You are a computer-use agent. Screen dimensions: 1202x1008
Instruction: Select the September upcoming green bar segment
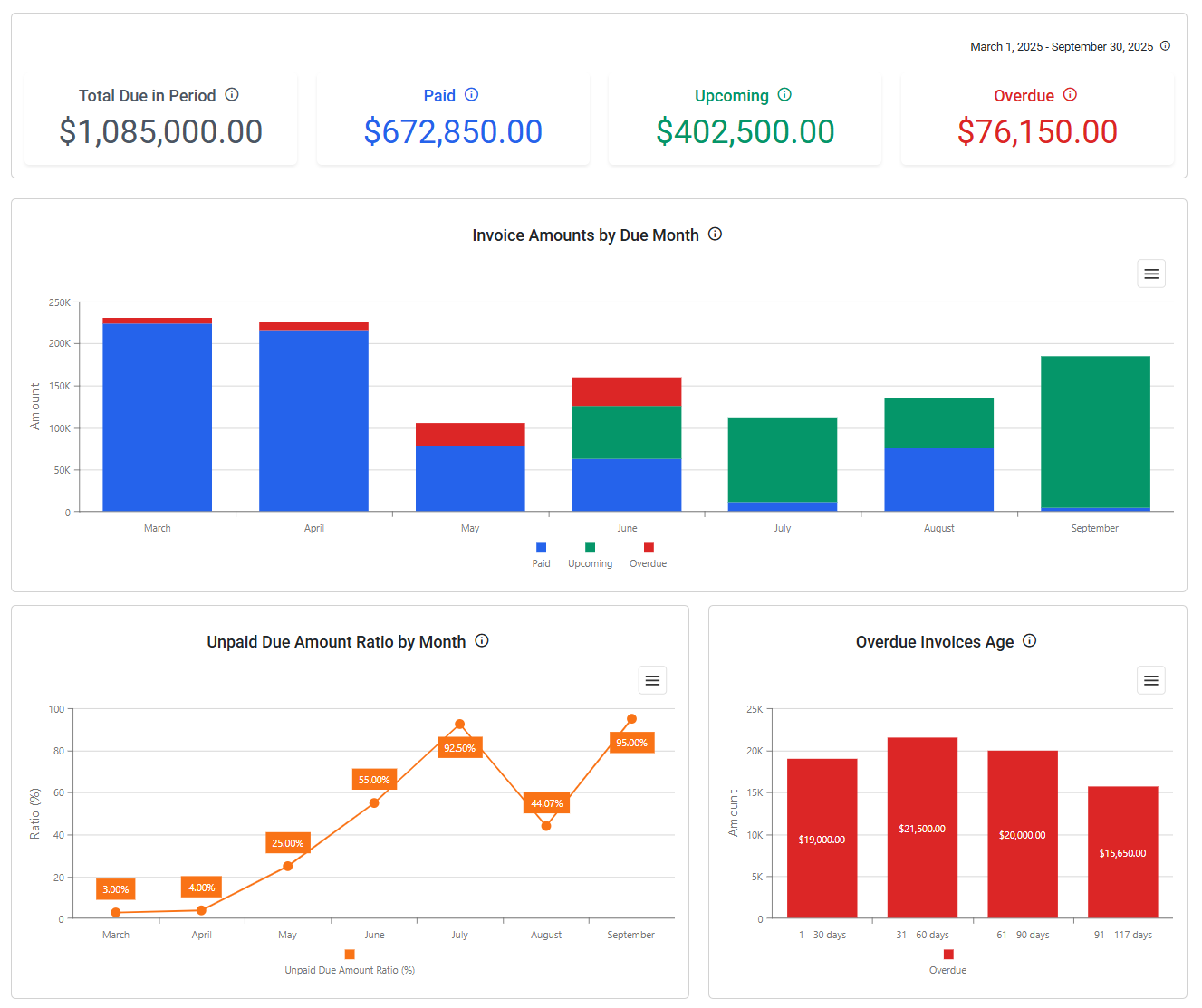pyautogui.click(x=1095, y=431)
